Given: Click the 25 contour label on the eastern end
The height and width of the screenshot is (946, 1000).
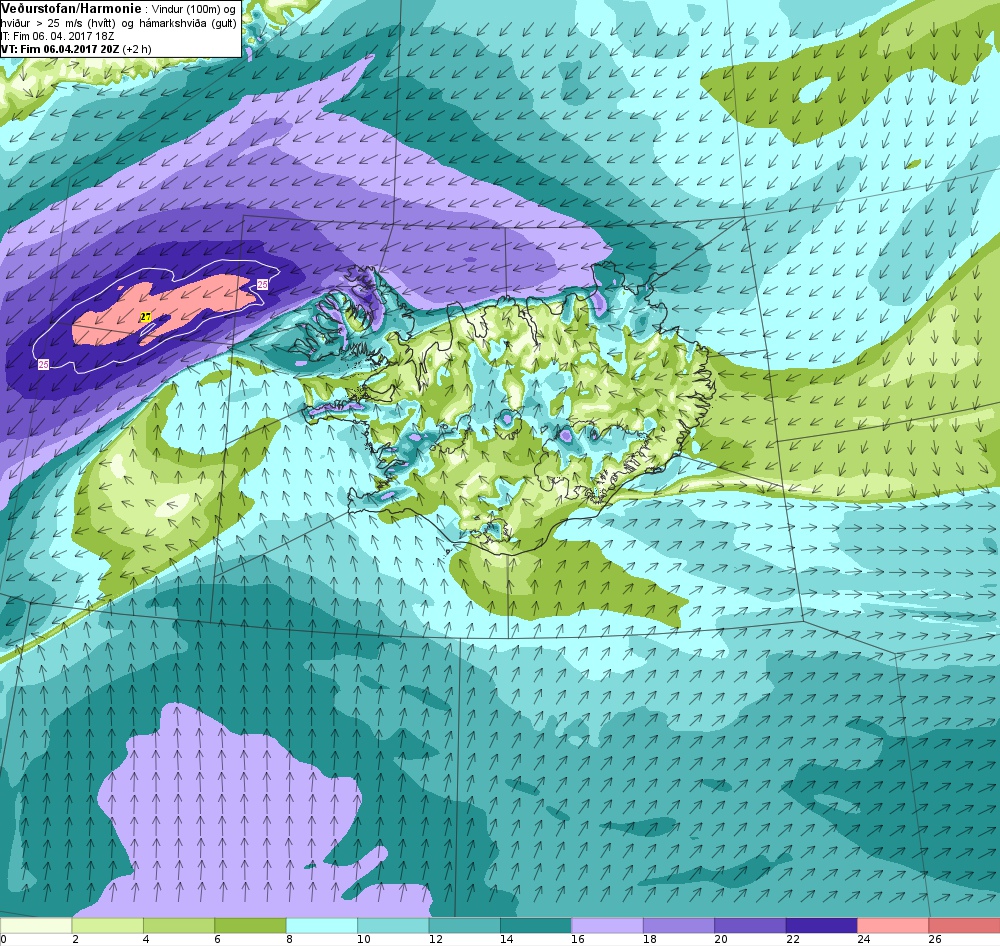Looking at the screenshot, I should [262, 284].
